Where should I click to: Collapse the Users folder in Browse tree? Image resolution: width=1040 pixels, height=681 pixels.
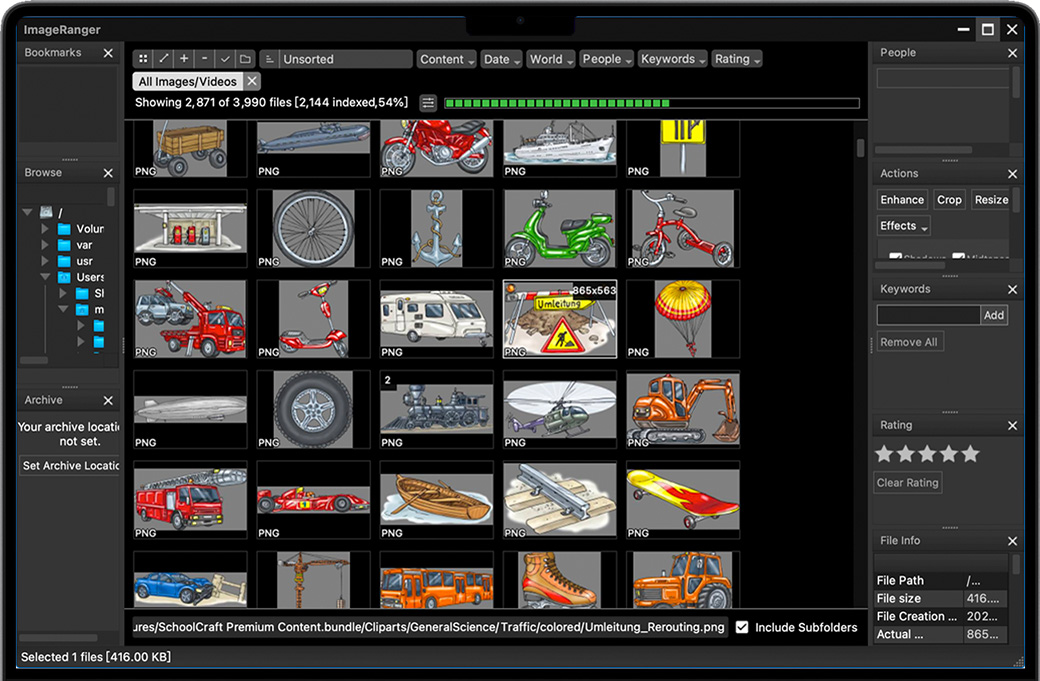(x=45, y=277)
